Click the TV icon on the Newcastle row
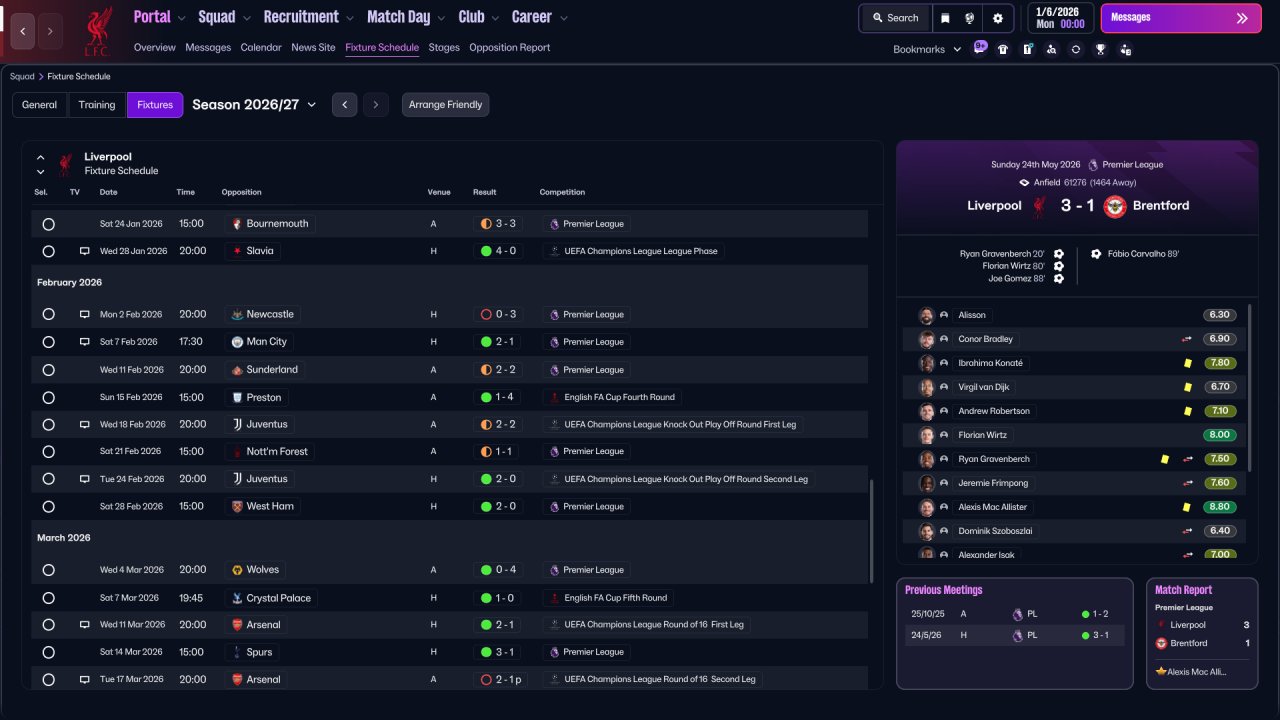Viewport: 1280px width, 720px height. (85, 314)
